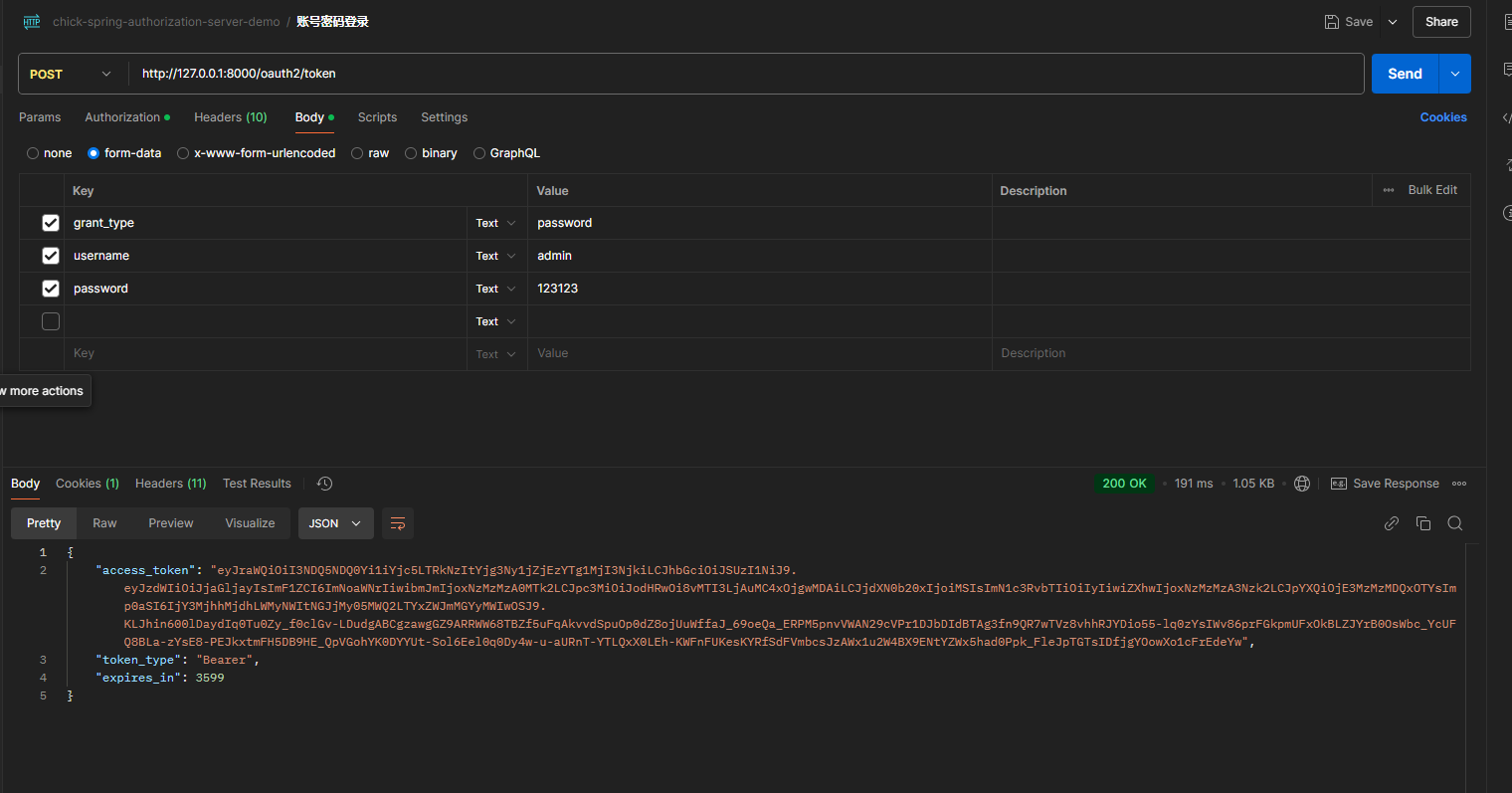
Task: Search in the response body icon
Action: pos(1455,523)
